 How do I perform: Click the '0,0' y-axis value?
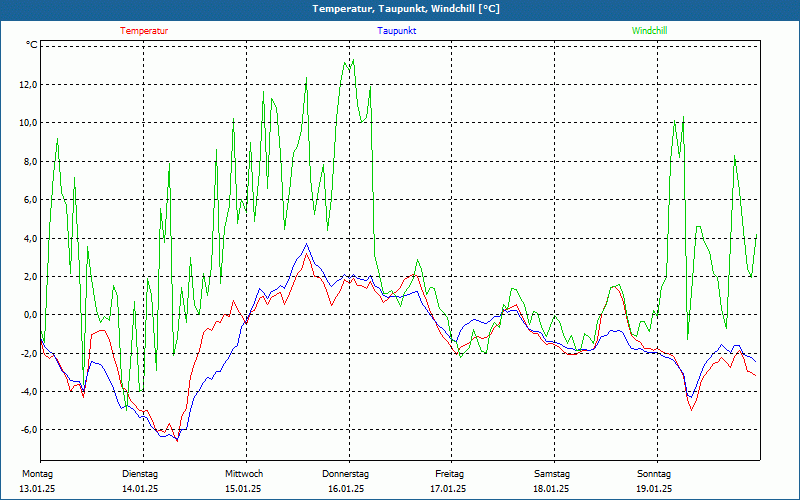pos(31,315)
